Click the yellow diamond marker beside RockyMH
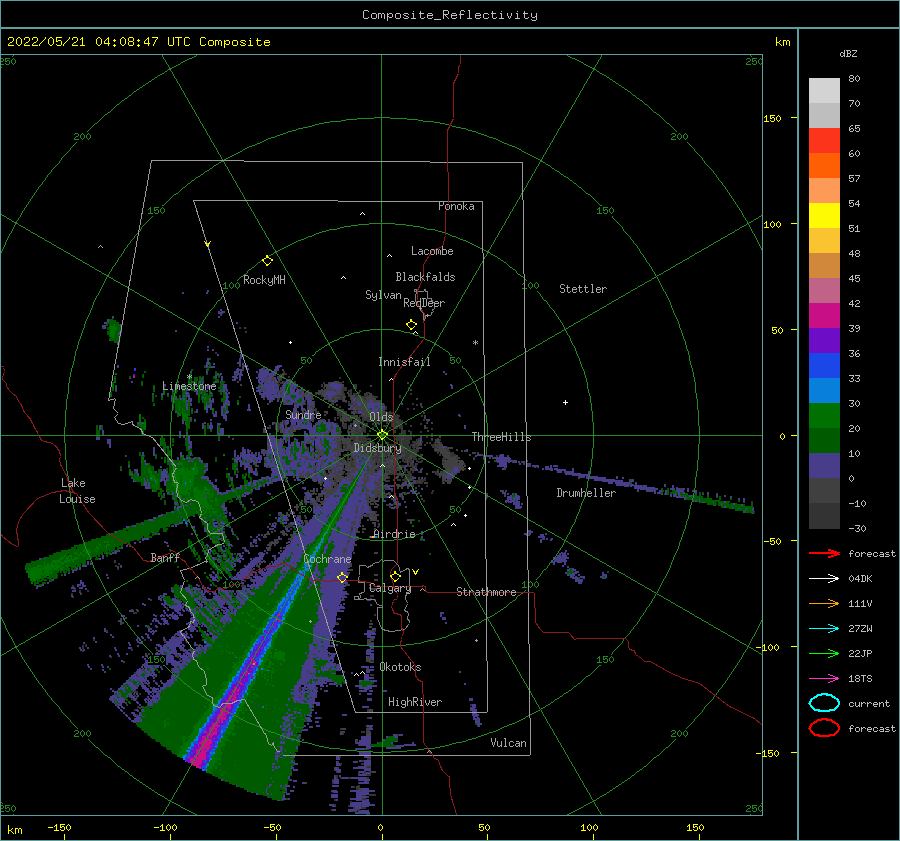 pyautogui.click(x=267, y=261)
